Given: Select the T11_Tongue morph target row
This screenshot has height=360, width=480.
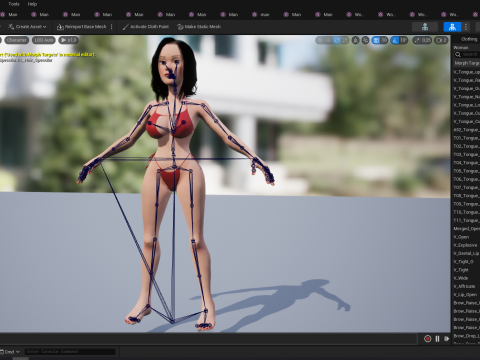Looking at the screenshot, I should (466, 220).
